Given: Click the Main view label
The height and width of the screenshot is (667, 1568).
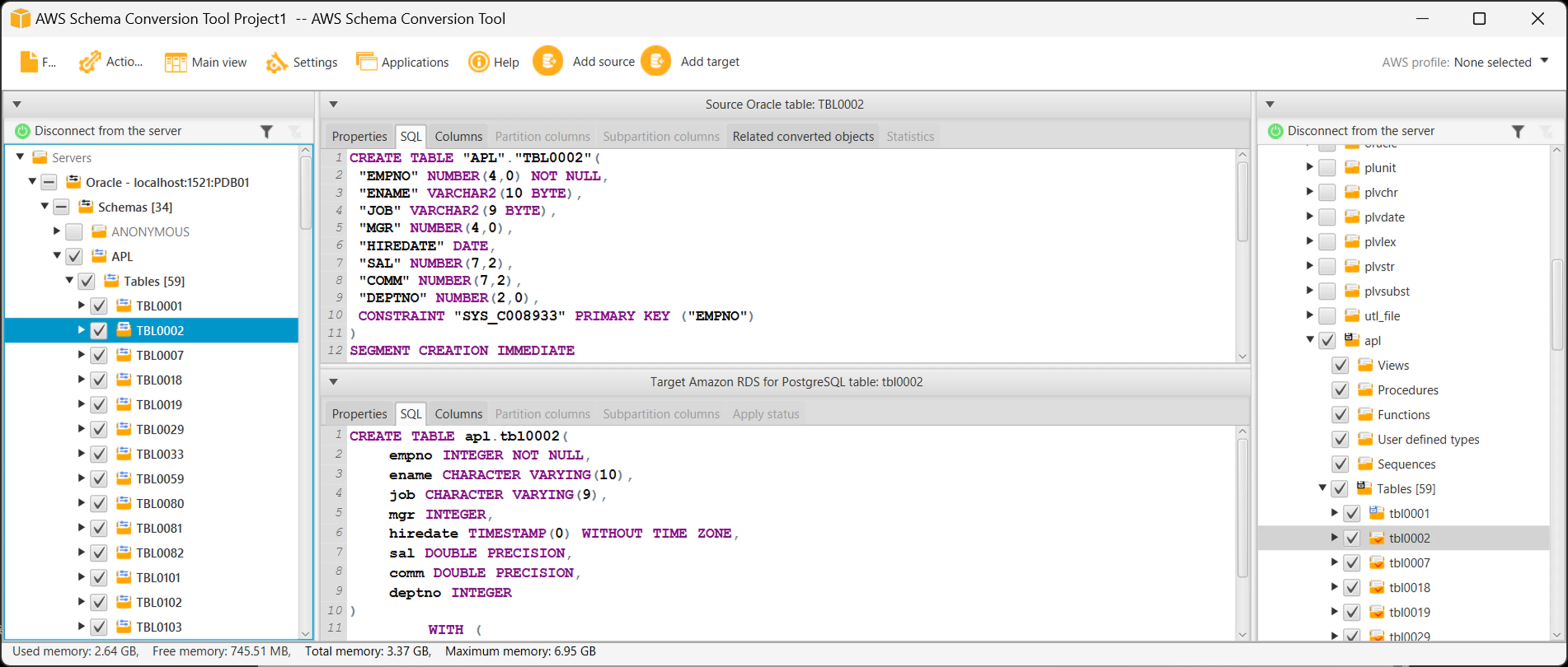Looking at the screenshot, I should click(219, 62).
